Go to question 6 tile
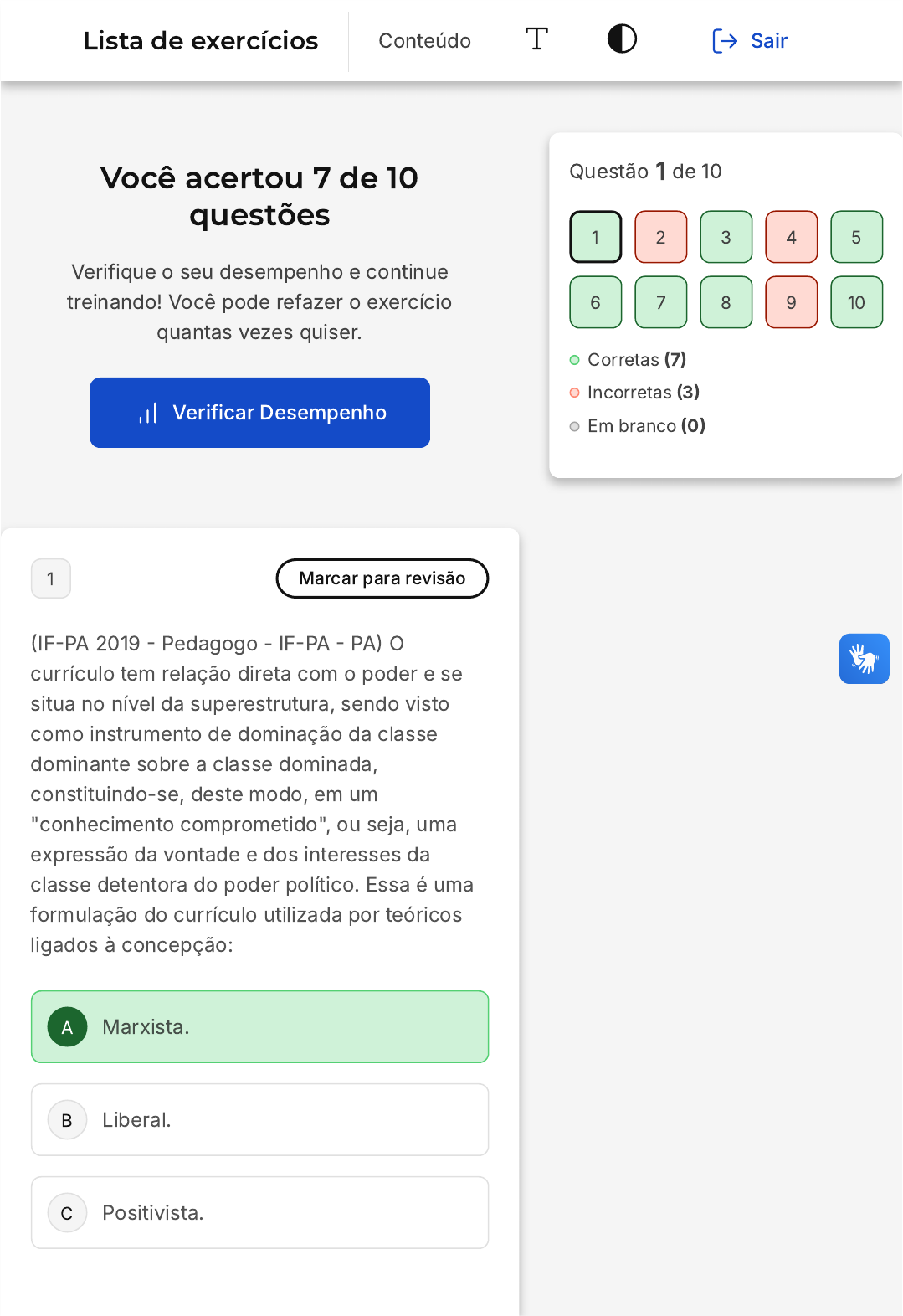The height and width of the screenshot is (1316, 903). point(595,302)
